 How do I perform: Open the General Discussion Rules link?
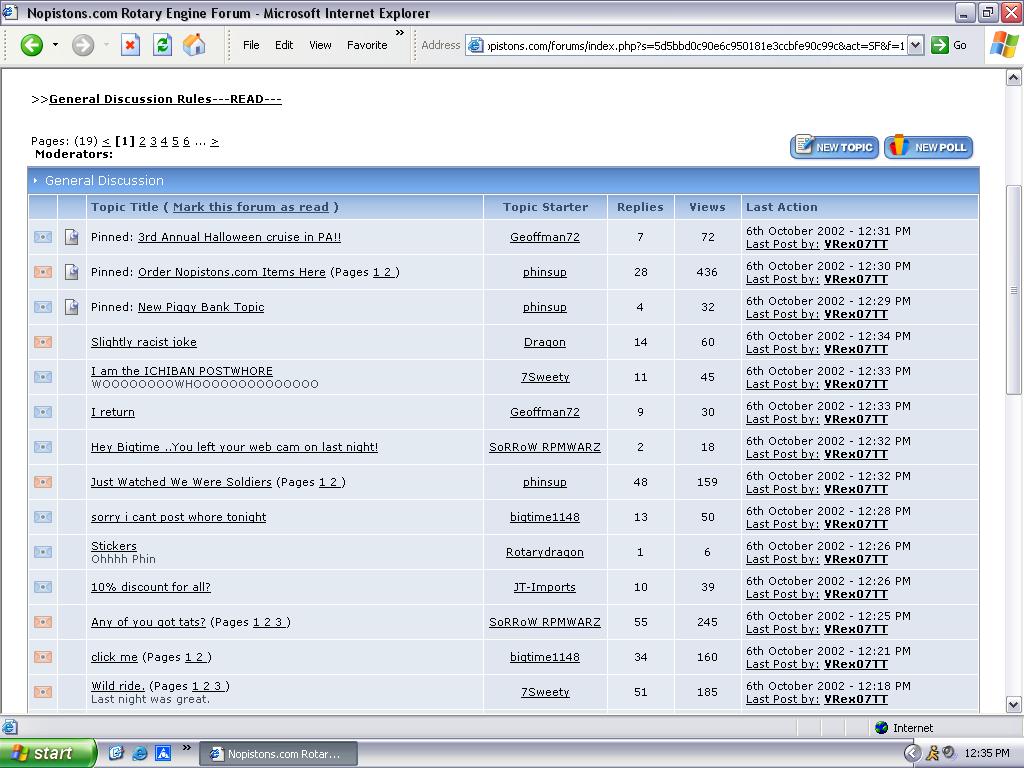(x=165, y=99)
